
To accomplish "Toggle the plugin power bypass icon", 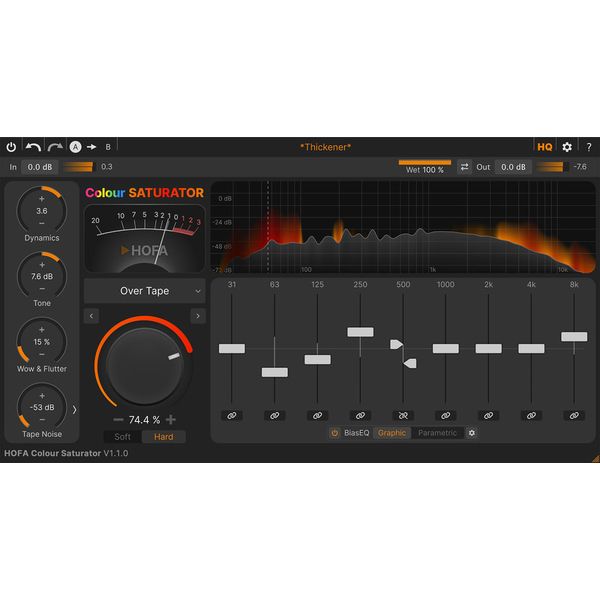I will pos(11,147).
